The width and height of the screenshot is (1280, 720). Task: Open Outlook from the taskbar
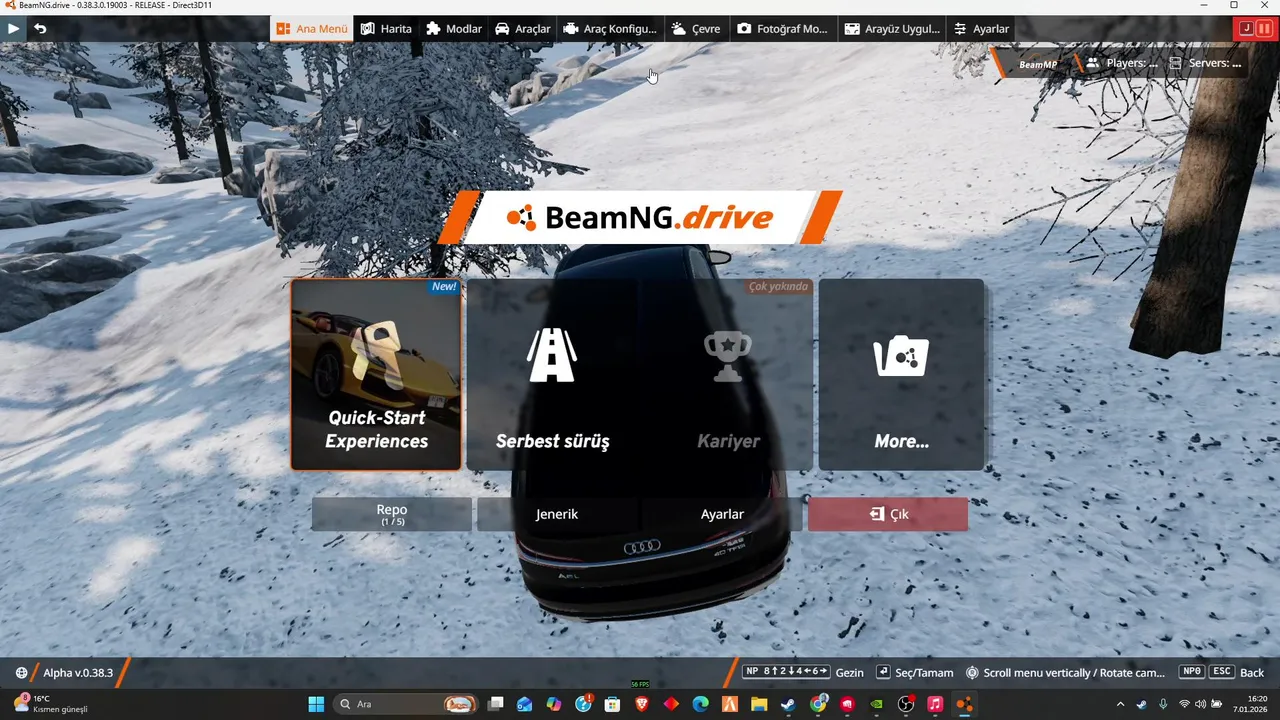525,704
